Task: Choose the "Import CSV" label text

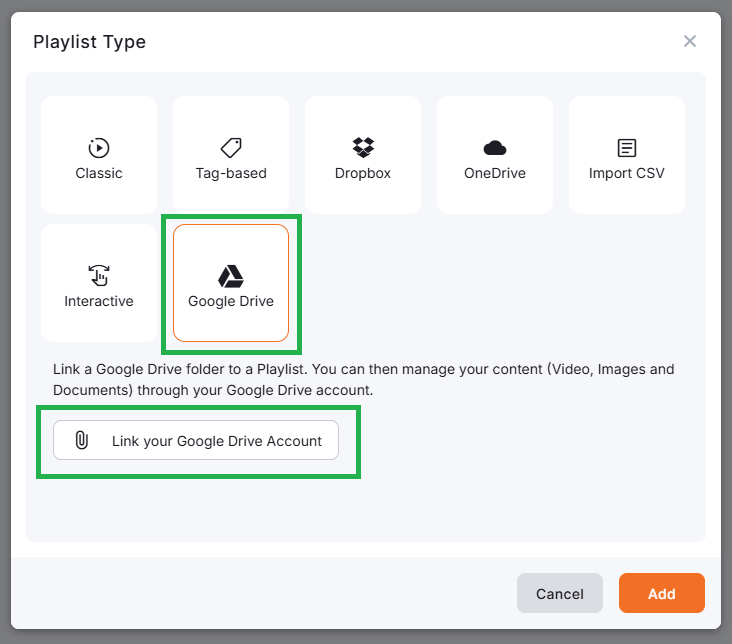Action: point(627,173)
